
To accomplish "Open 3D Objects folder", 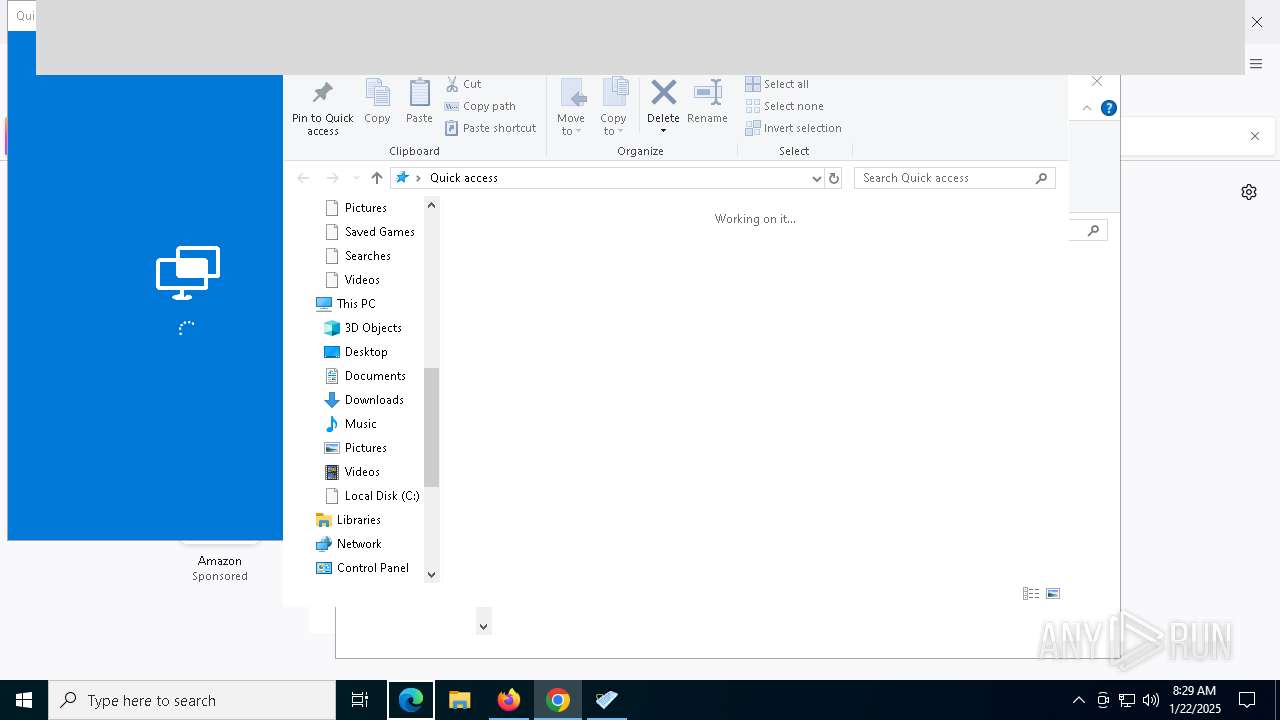I will click(x=363, y=328).
